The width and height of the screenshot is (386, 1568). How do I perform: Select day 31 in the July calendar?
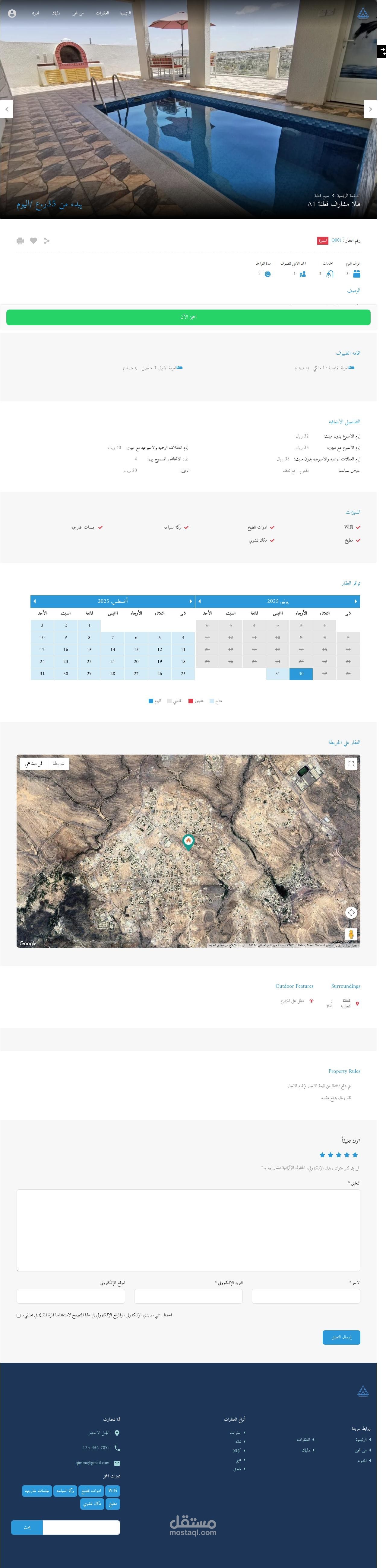pyautogui.click(x=278, y=674)
